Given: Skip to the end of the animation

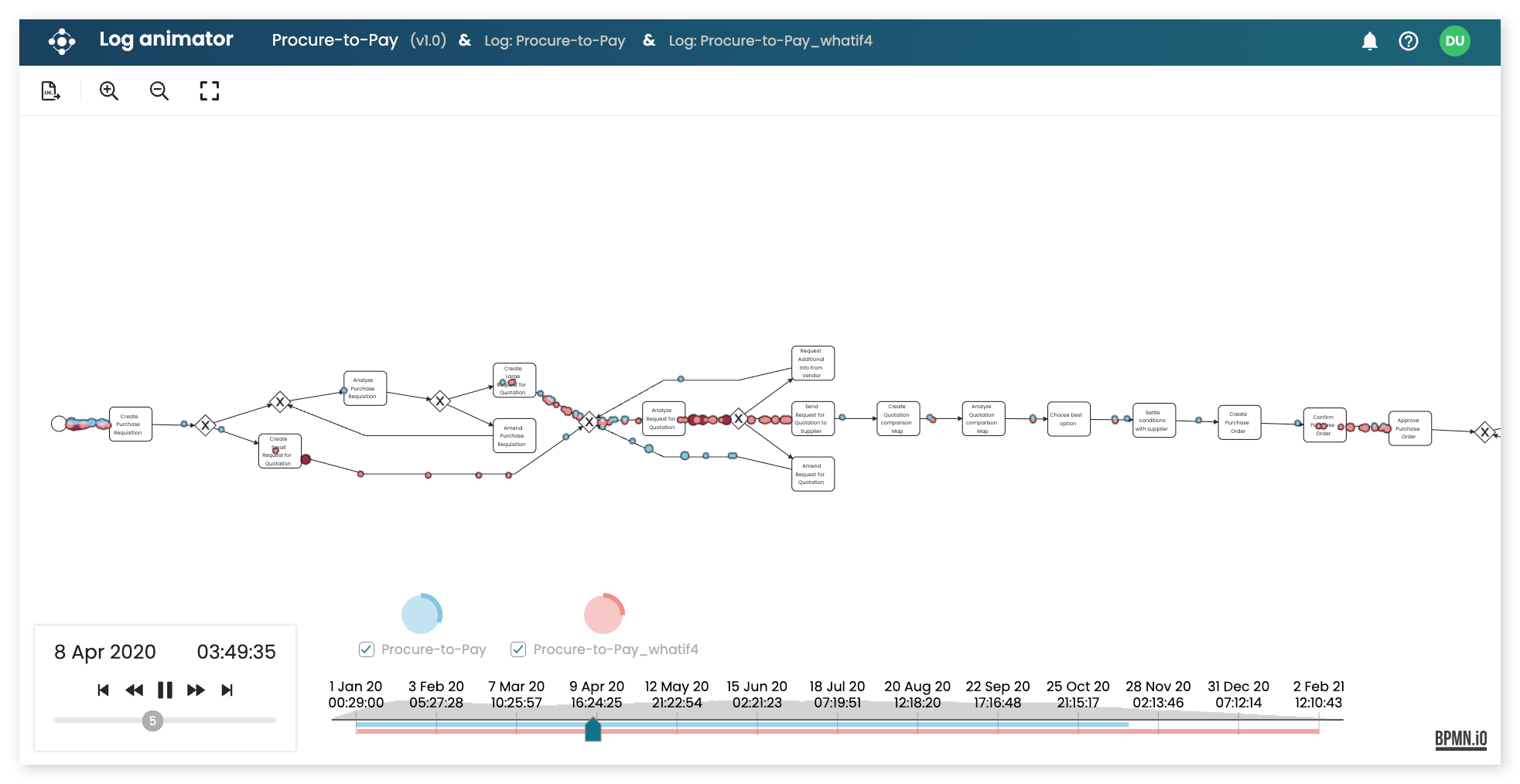Looking at the screenshot, I should point(227,690).
